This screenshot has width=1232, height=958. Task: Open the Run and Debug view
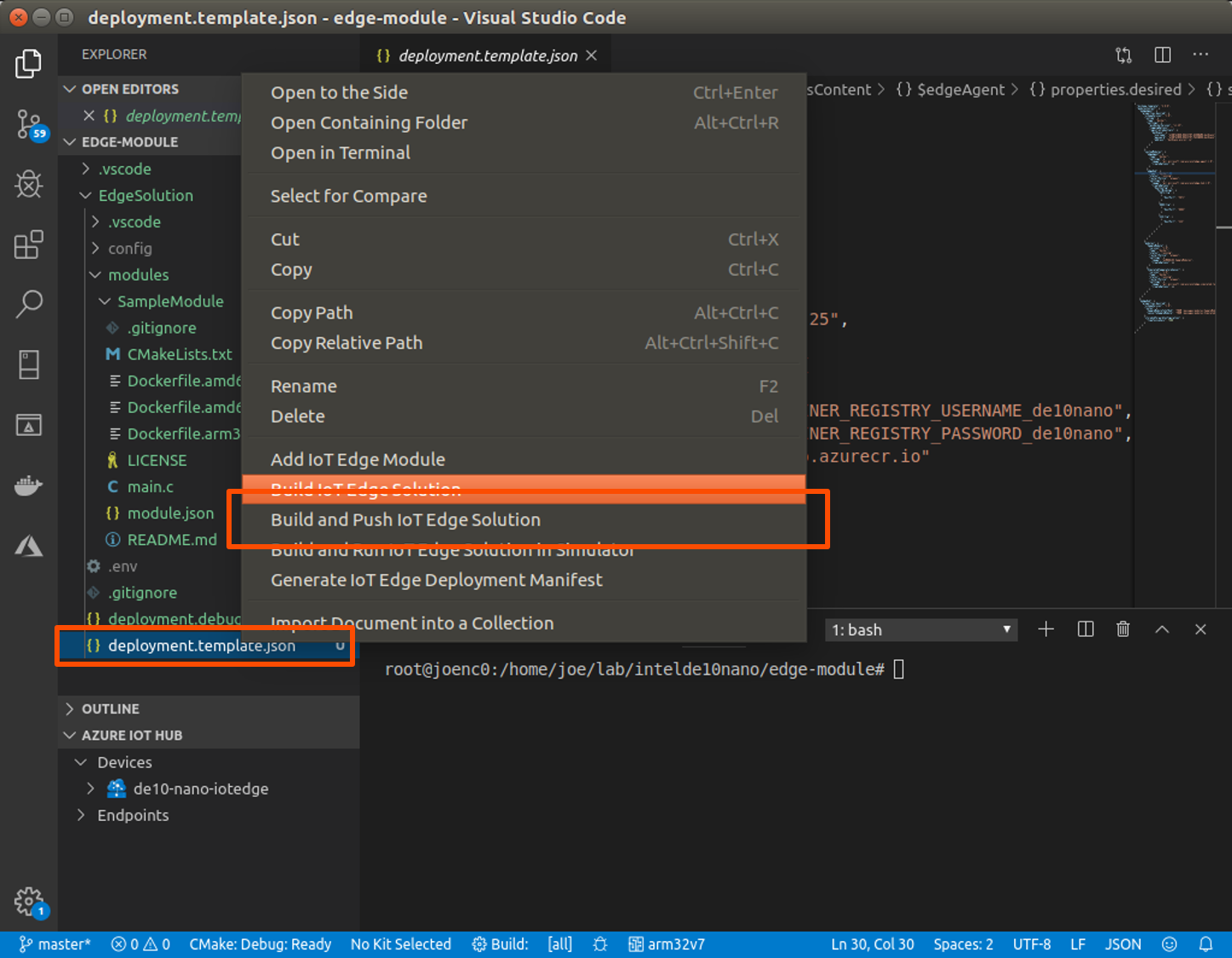[x=29, y=184]
